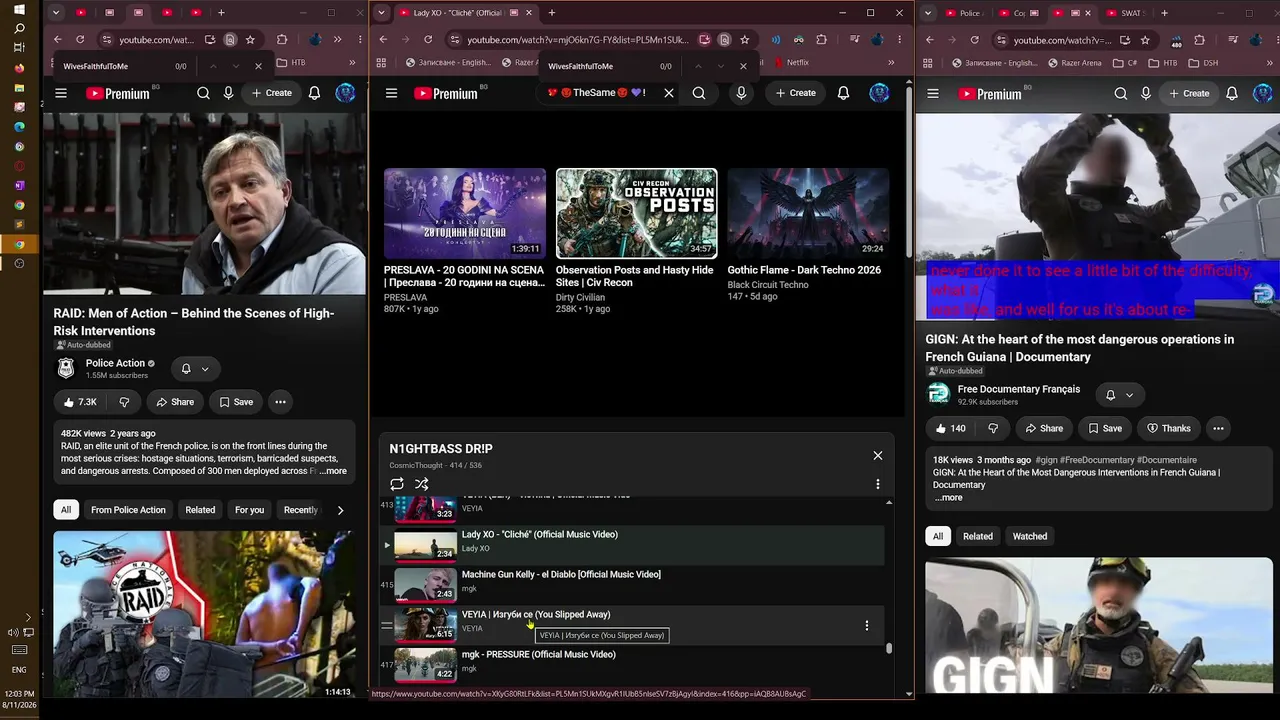Open tab search dropdown in left window
This screenshot has height=720, width=1280.
point(56,13)
